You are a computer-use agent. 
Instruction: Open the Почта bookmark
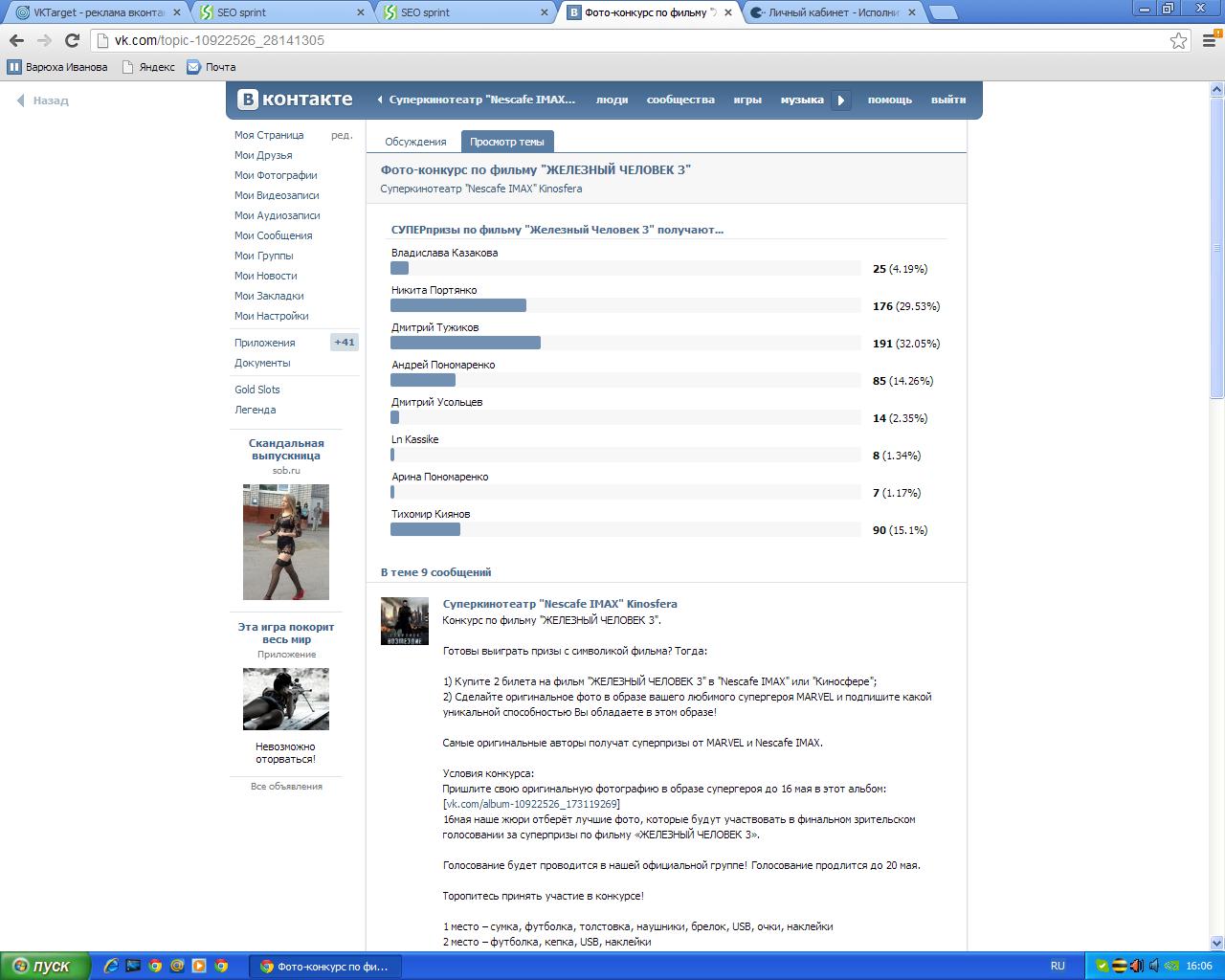[212, 67]
